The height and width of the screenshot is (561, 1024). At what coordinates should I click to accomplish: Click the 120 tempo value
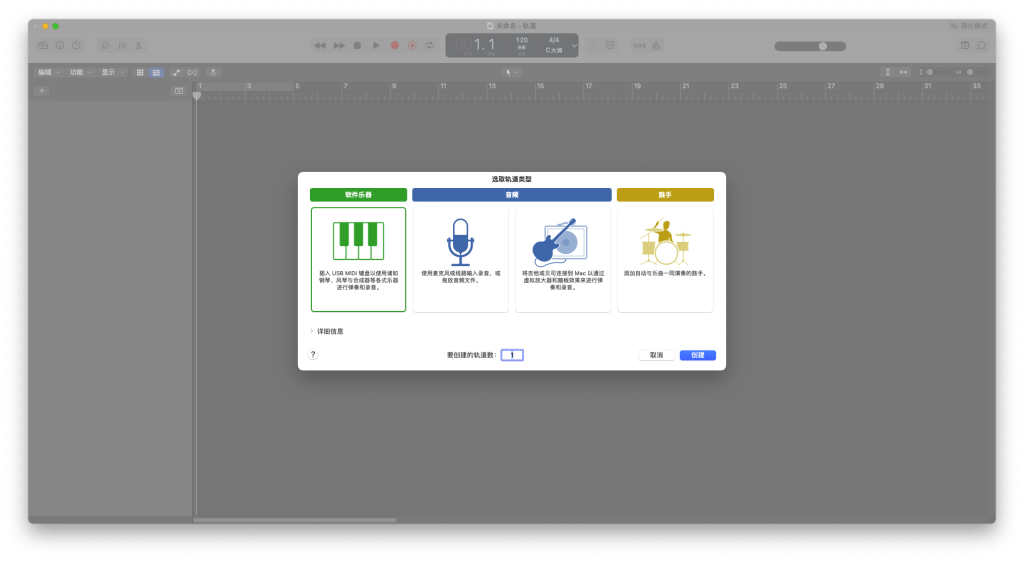coord(522,40)
